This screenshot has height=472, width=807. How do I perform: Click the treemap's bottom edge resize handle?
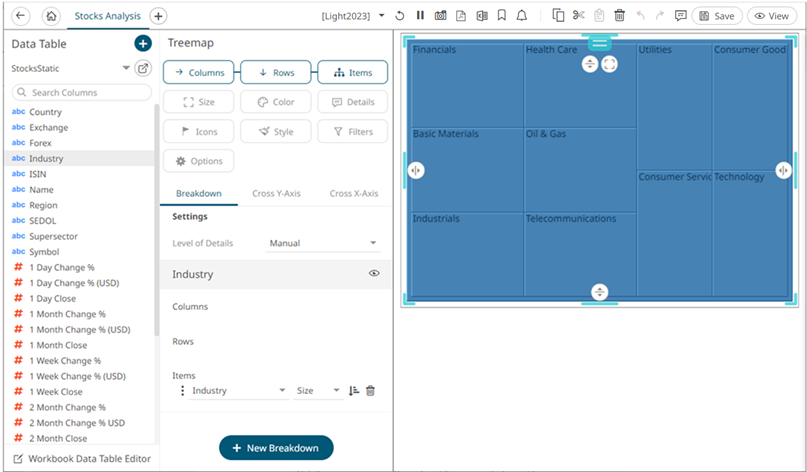click(x=600, y=292)
